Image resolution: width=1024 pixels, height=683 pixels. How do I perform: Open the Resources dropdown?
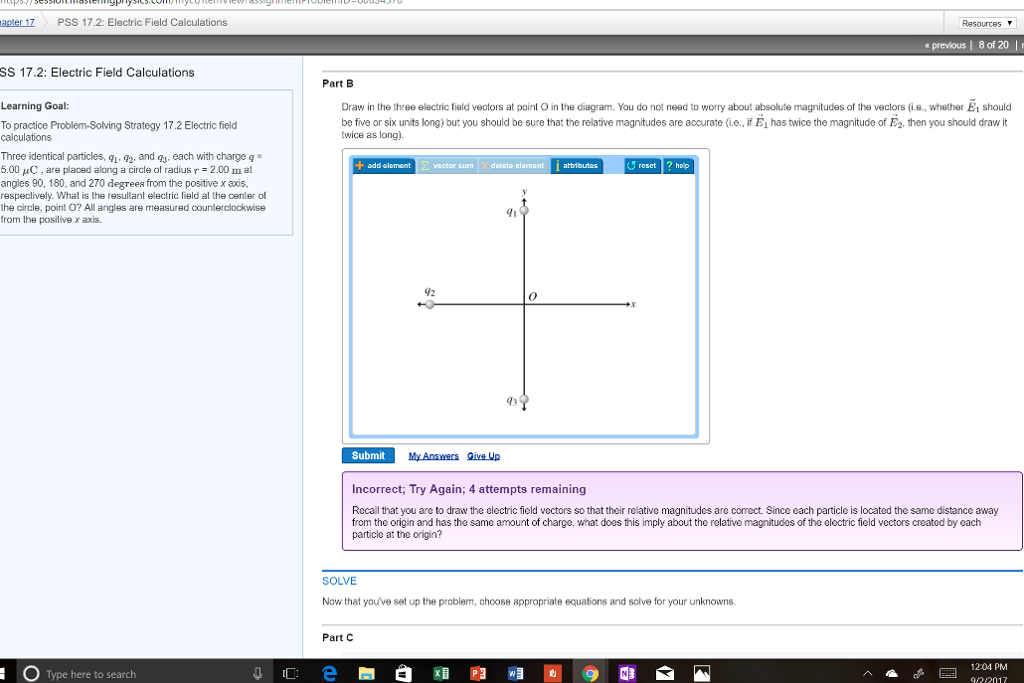pyautogui.click(x=985, y=22)
